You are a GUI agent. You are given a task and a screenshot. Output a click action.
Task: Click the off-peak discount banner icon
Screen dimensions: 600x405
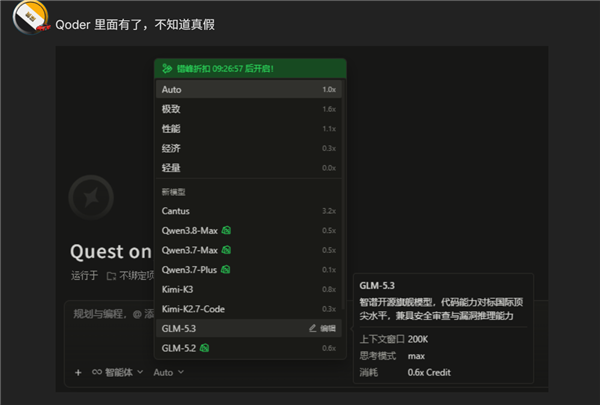167,69
